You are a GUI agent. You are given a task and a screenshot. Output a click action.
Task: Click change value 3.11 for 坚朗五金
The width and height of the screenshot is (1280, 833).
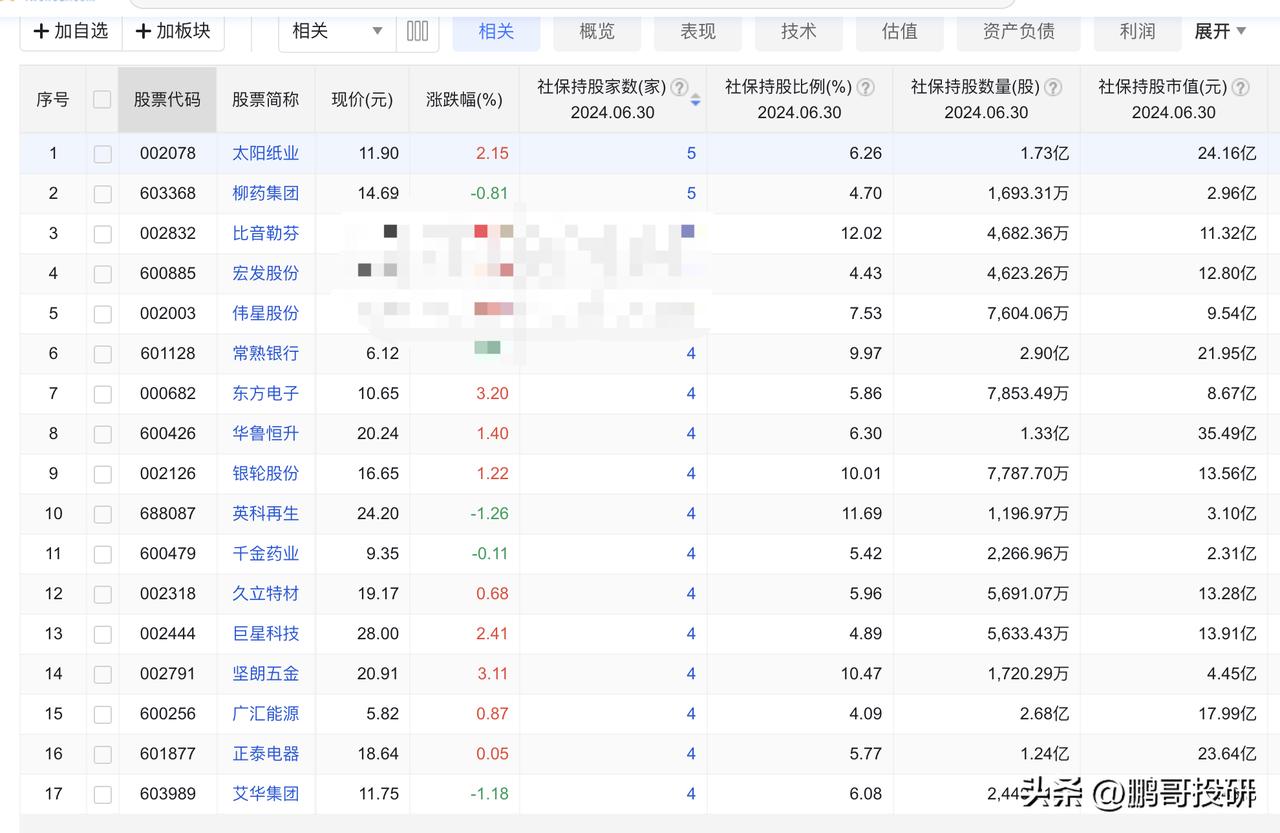pyautogui.click(x=493, y=673)
